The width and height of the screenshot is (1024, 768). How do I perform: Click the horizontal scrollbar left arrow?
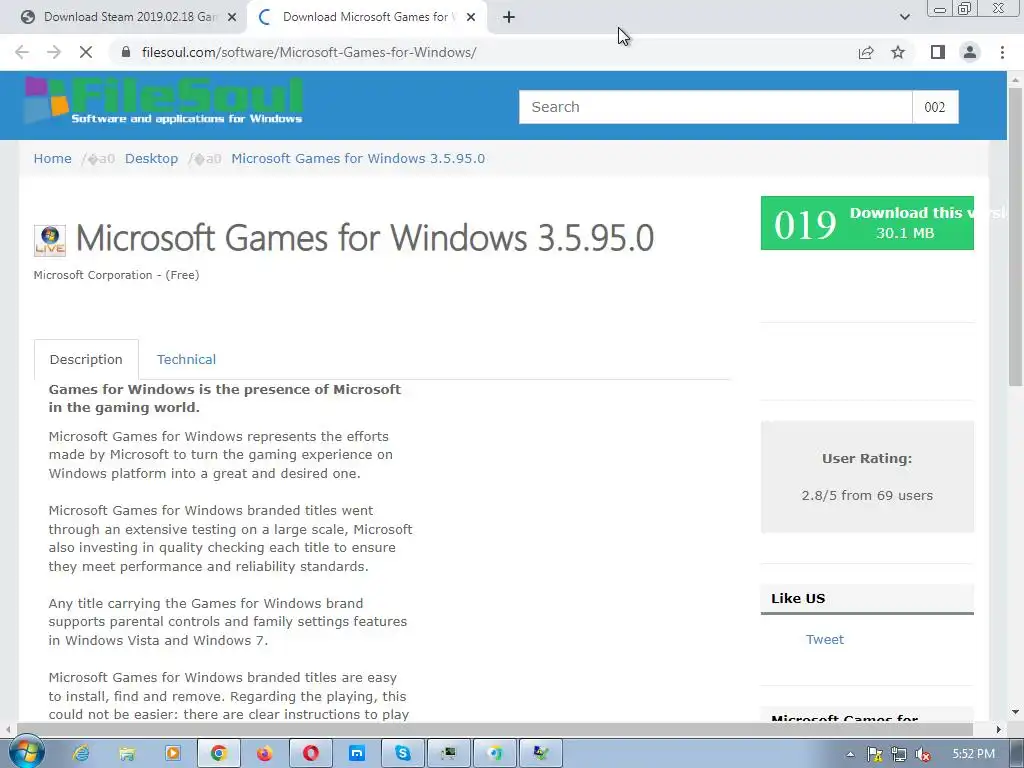[8, 729]
